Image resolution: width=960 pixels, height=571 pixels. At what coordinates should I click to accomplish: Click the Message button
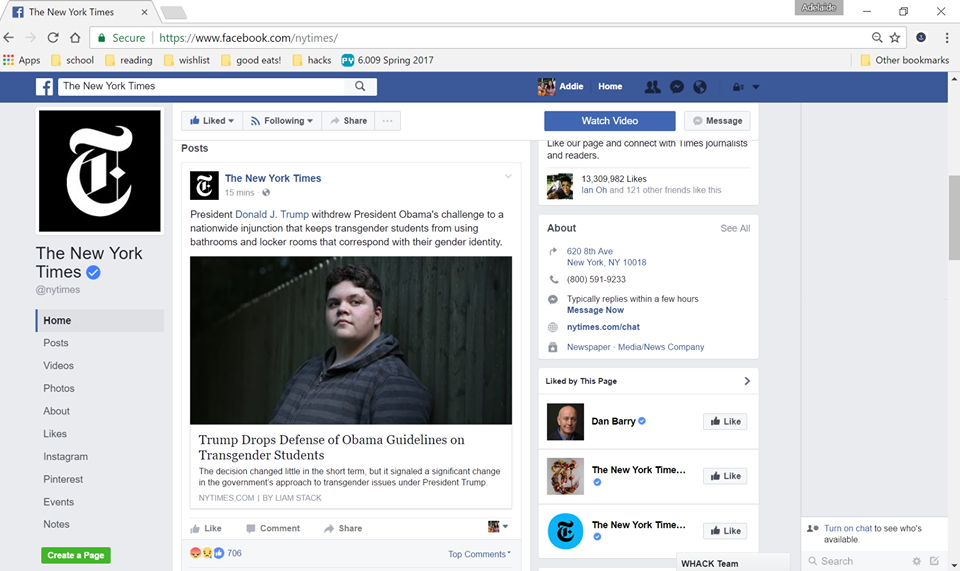coord(717,121)
